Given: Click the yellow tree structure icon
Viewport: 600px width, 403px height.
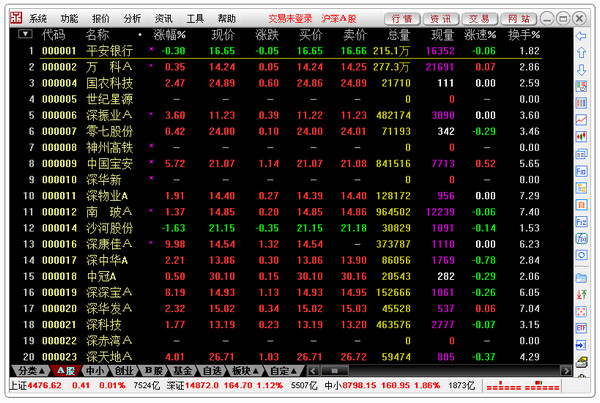Looking at the screenshot, I should [581, 188].
